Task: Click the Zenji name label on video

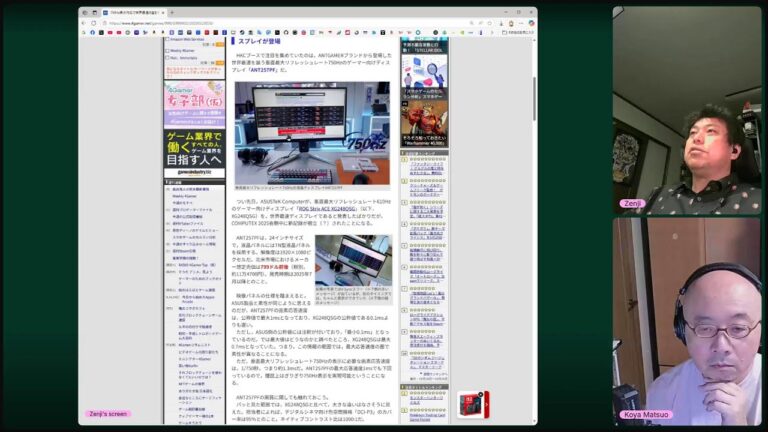Action: (632, 203)
